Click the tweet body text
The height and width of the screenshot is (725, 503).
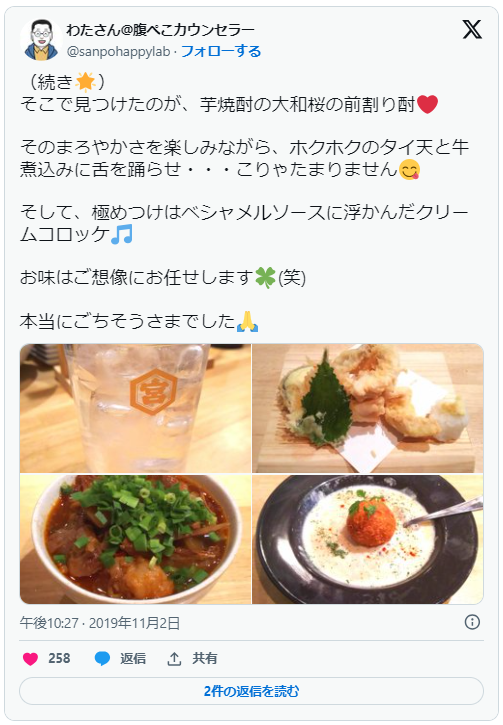pos(245,202)
